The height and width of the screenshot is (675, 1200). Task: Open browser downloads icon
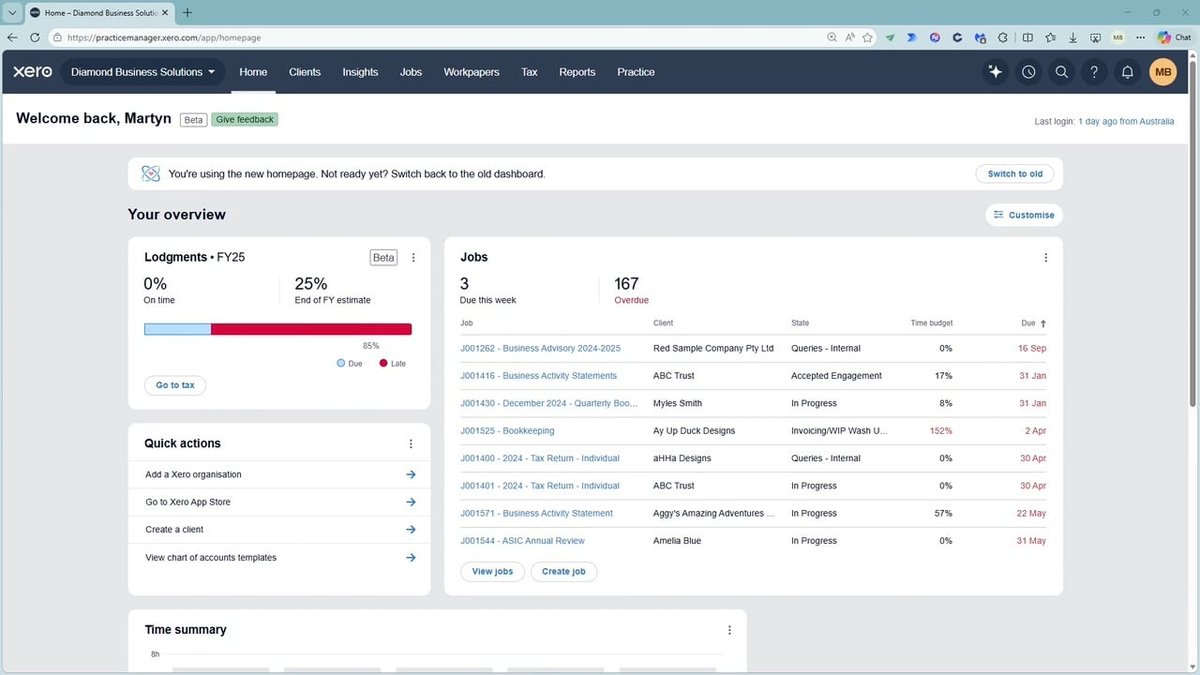click(x=1073, y=37)
